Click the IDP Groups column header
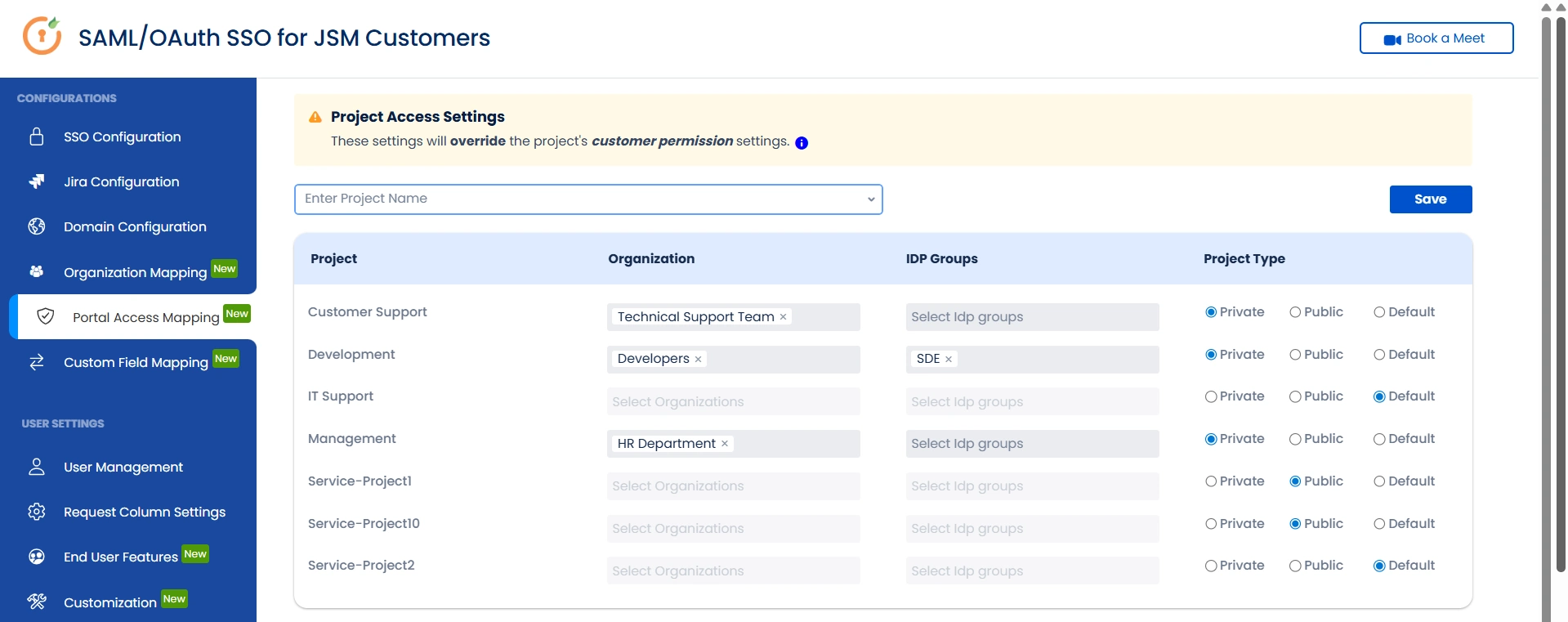Screen dimensions: 1568x622 click(941, 259)
